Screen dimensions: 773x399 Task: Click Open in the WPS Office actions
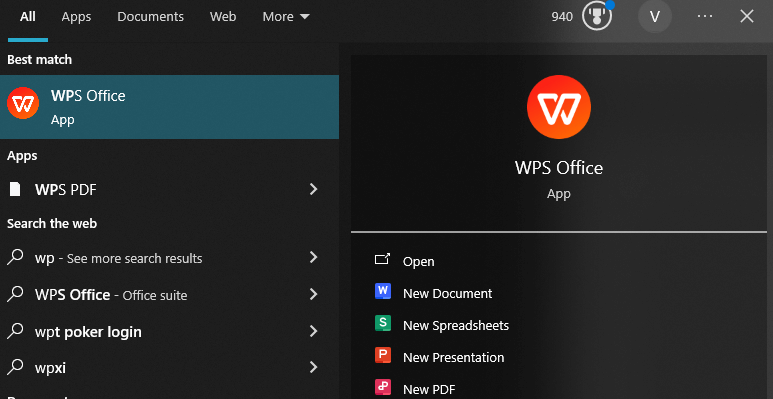[x=419, y=261]
